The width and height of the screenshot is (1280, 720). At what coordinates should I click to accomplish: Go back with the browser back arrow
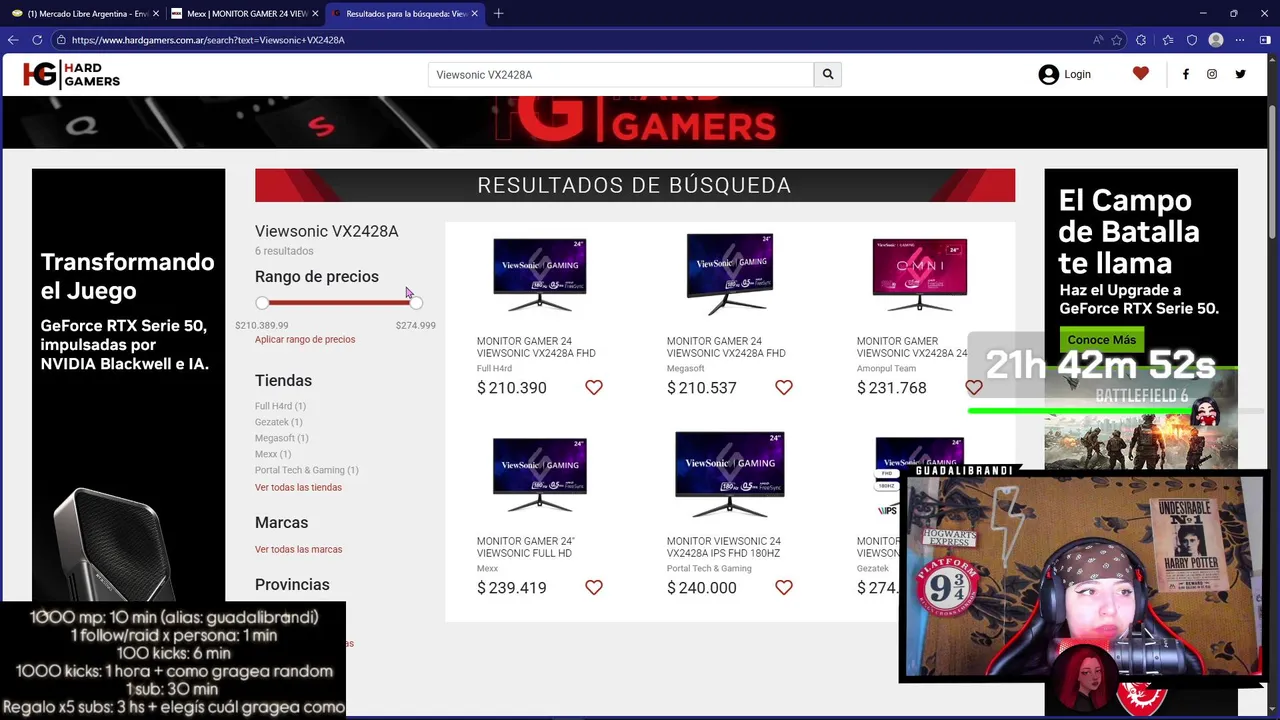13,40
